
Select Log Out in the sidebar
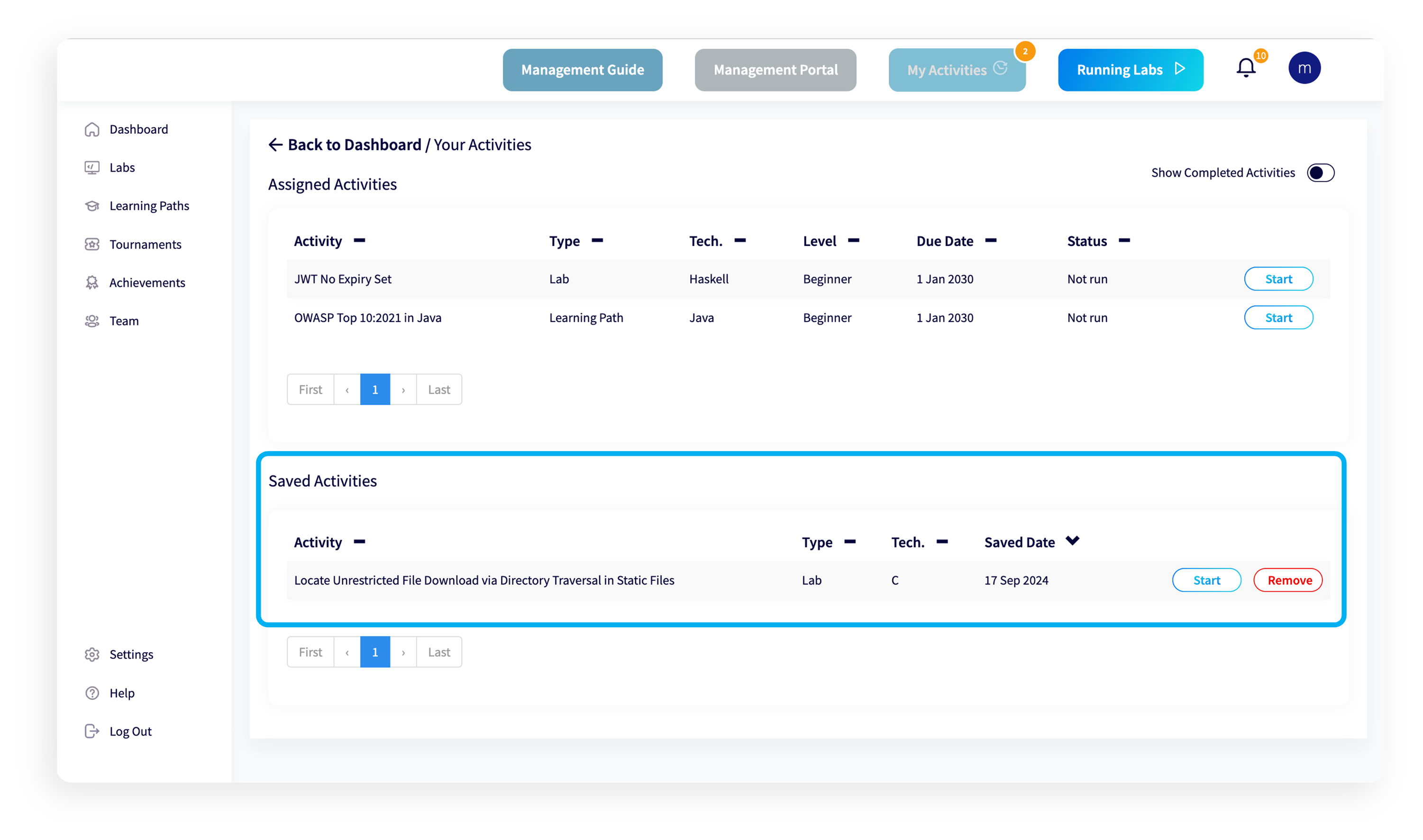click(131, 732)
